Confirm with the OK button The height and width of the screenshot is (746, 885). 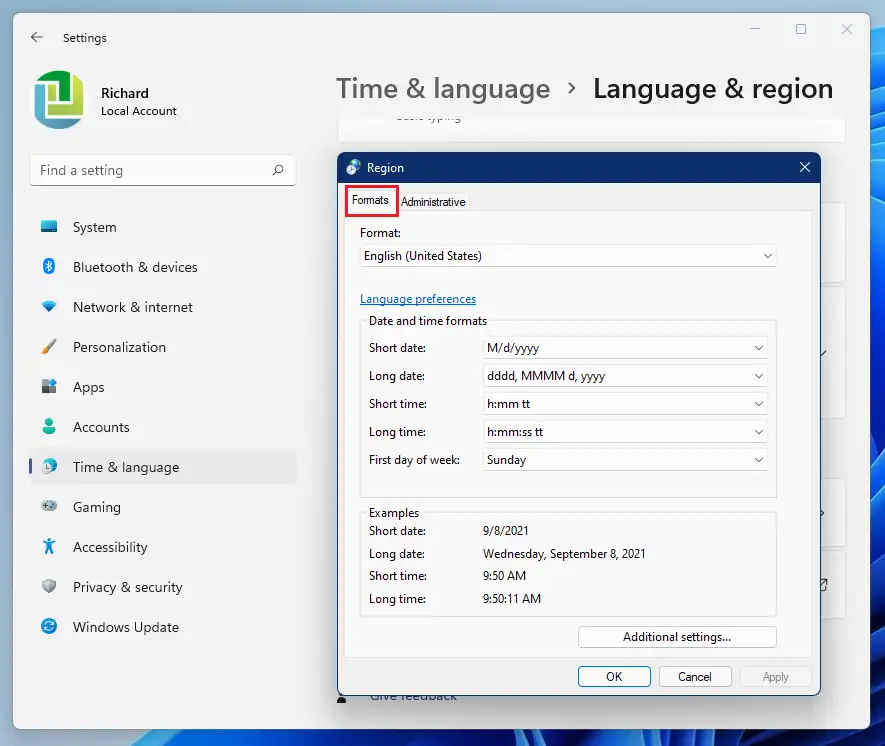coord(614,677)
